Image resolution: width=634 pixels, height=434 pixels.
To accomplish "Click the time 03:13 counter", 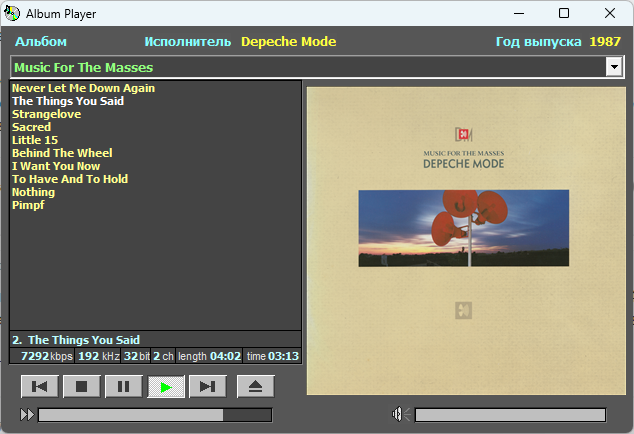I will tap(272, 356).
